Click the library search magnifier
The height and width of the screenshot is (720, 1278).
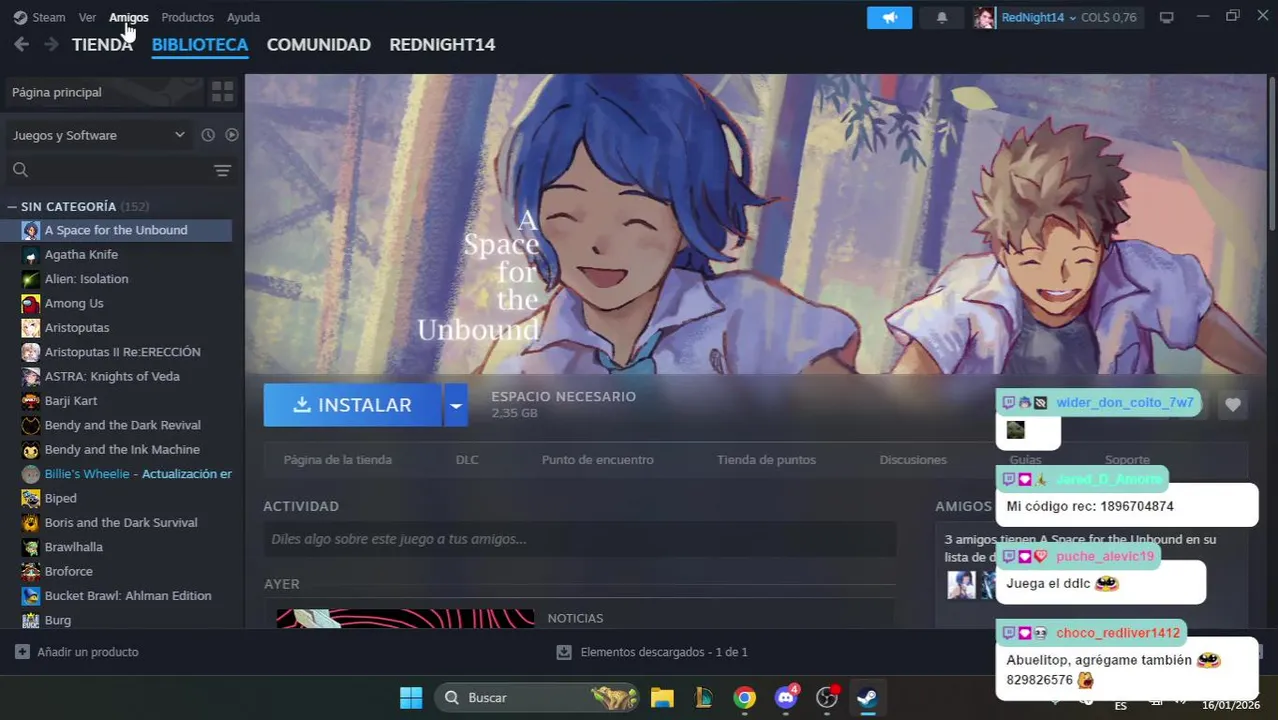click(20, 170)
